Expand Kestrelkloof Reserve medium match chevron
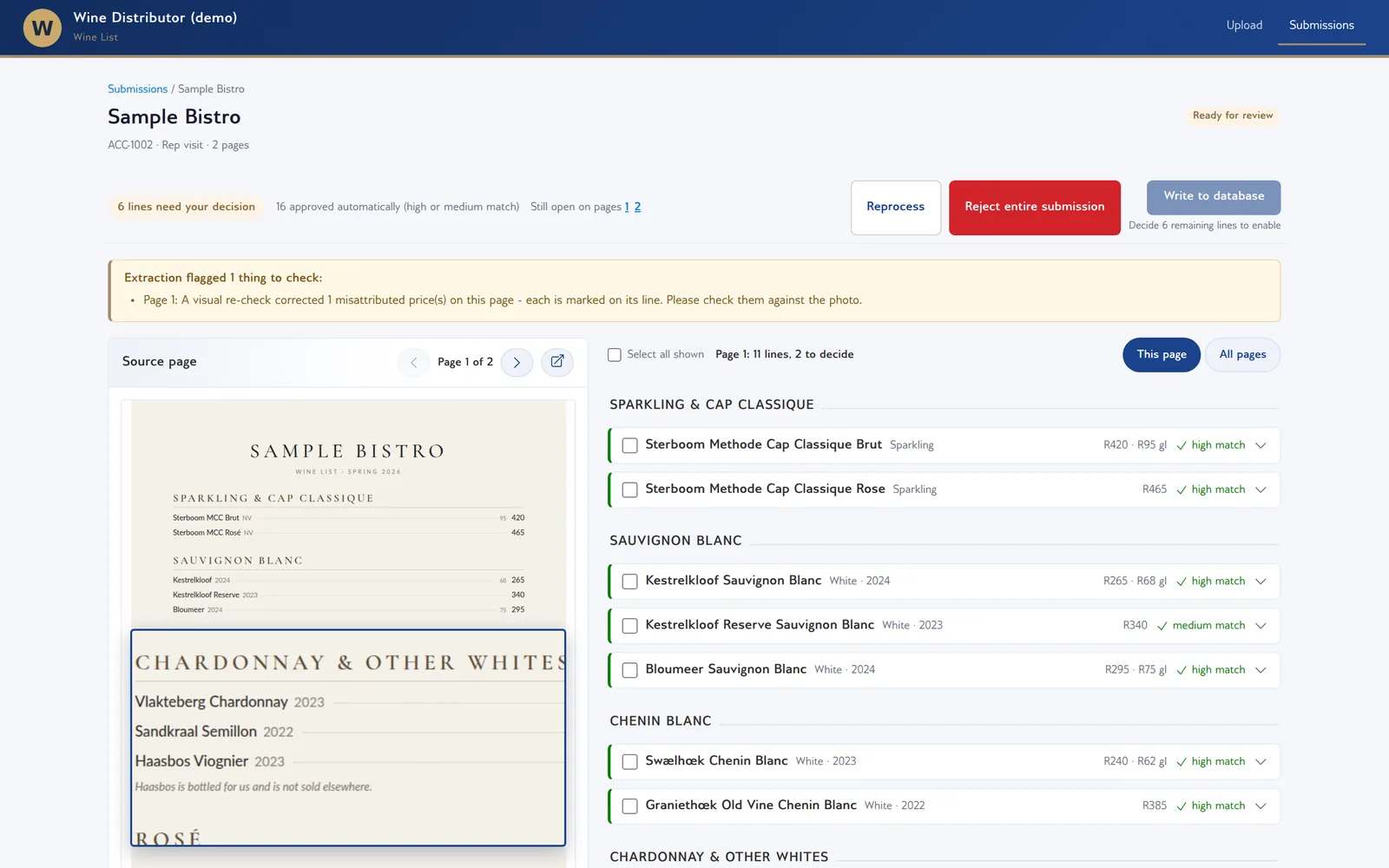The width and height of the screenshot is (1389, 868). click(1261, 626)
